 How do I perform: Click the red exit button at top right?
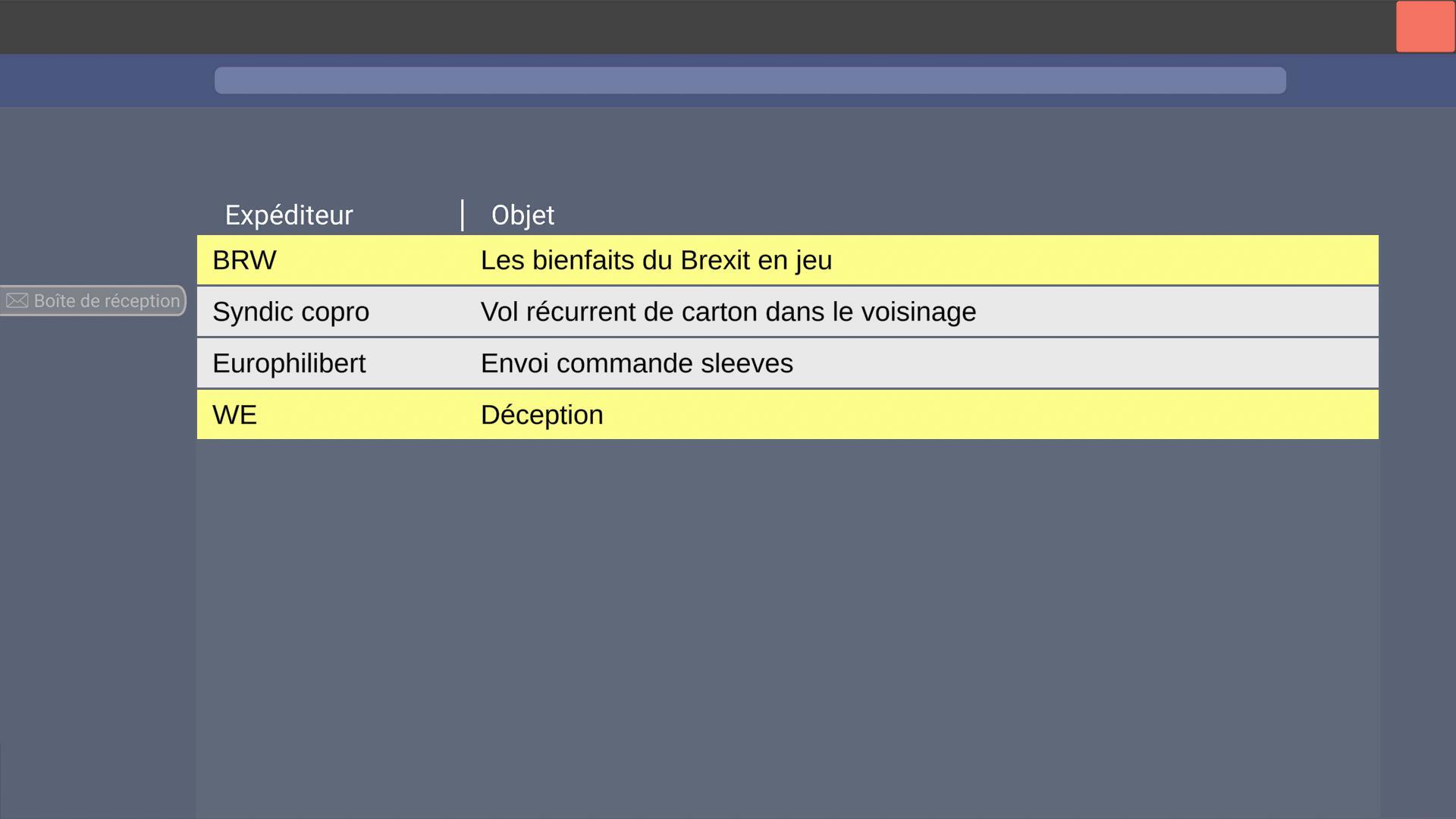pos(1424,26)
